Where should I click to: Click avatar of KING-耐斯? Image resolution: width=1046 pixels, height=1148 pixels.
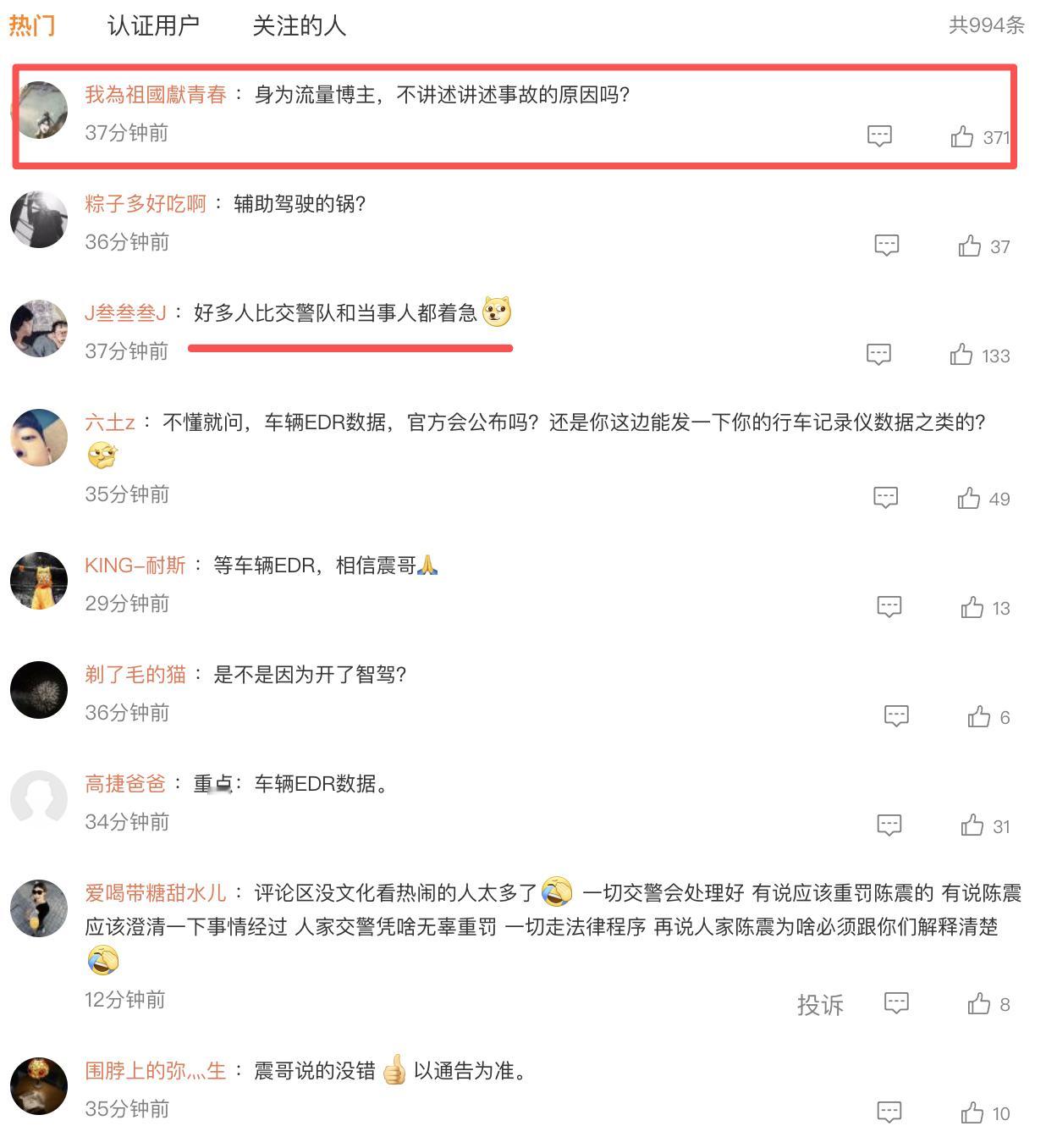click(39, 581)
